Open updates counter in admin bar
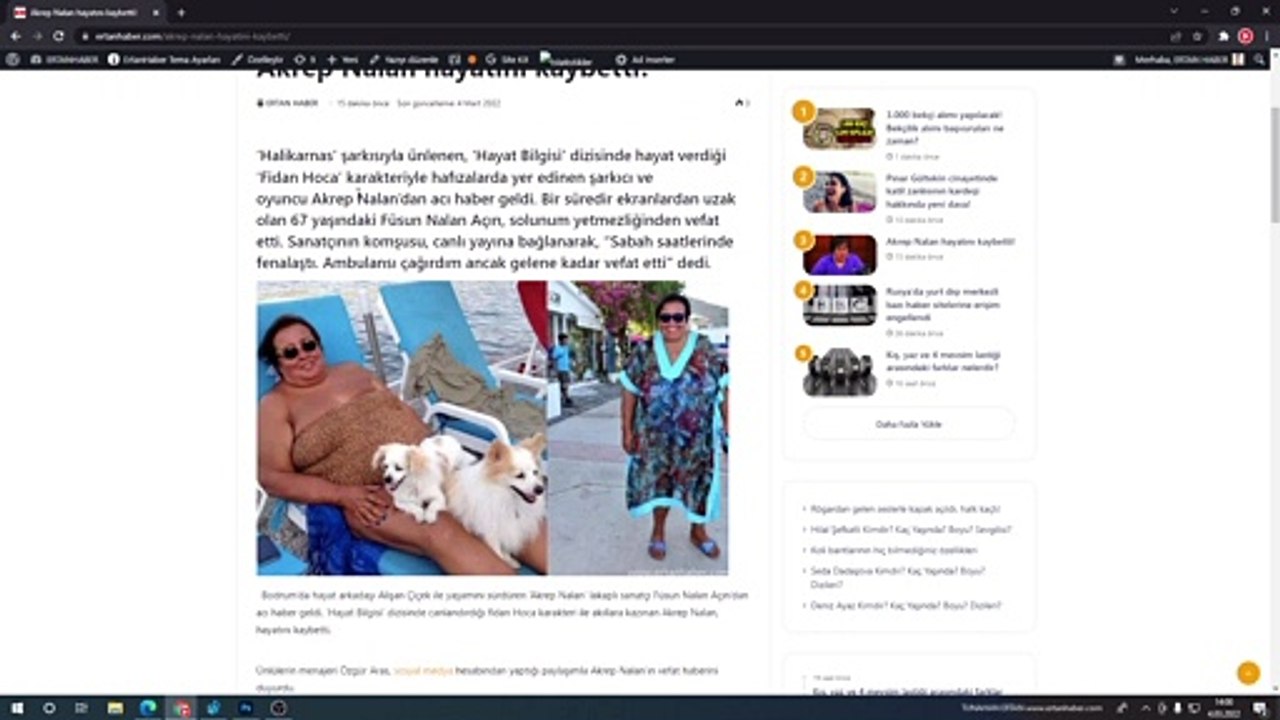 tap(305, 60)
